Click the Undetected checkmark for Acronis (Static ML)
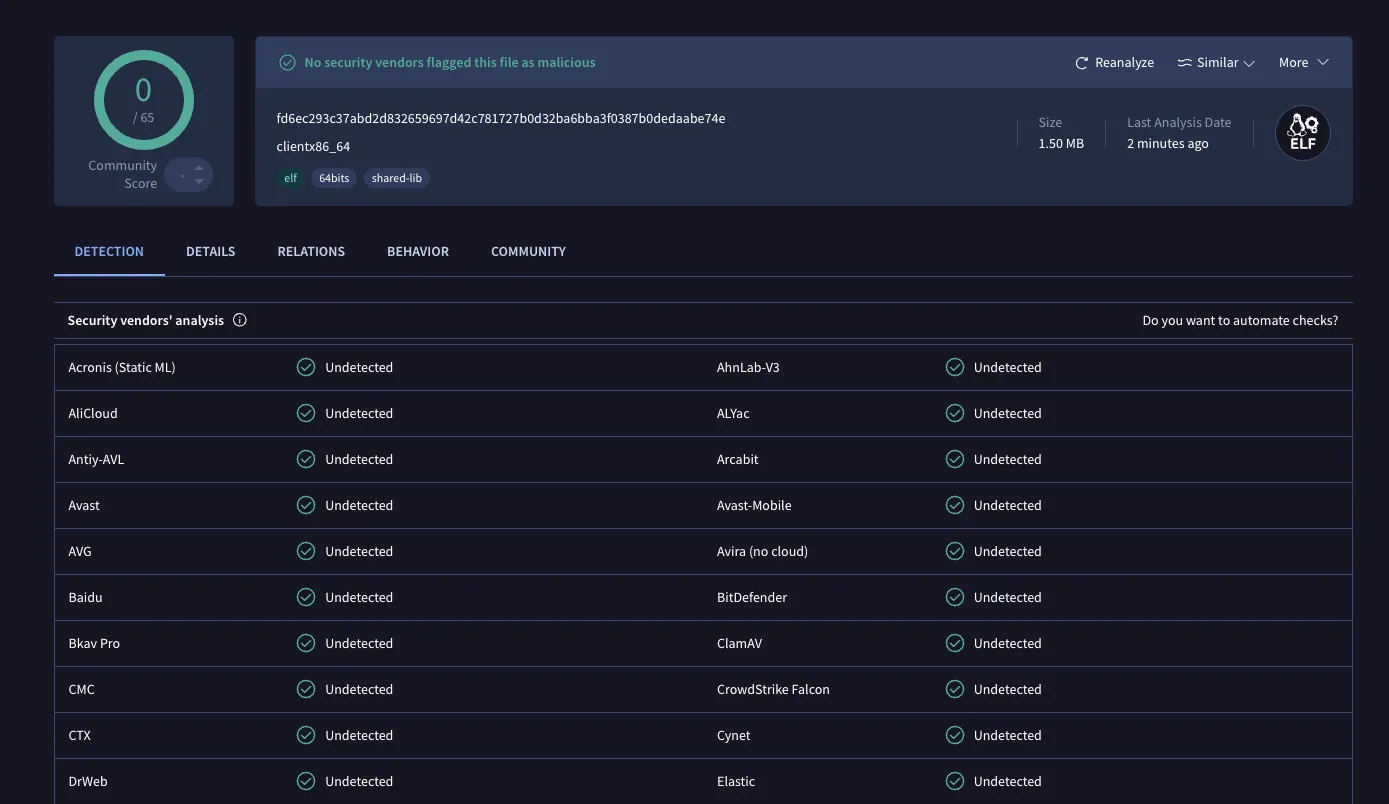The image size is (1389, 804). pos(306,367)
